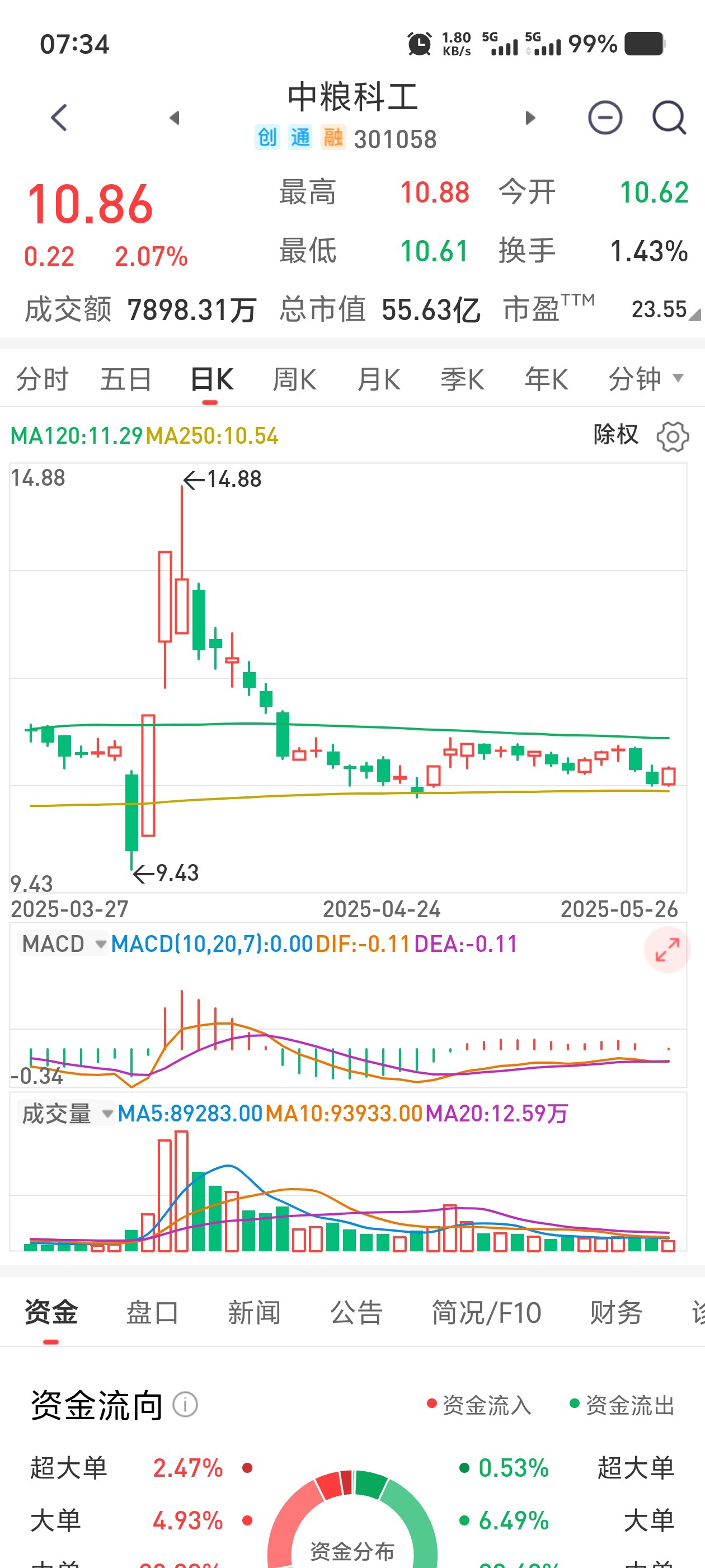
Task: Open chart settings gear icon
Action: [673, 436]
